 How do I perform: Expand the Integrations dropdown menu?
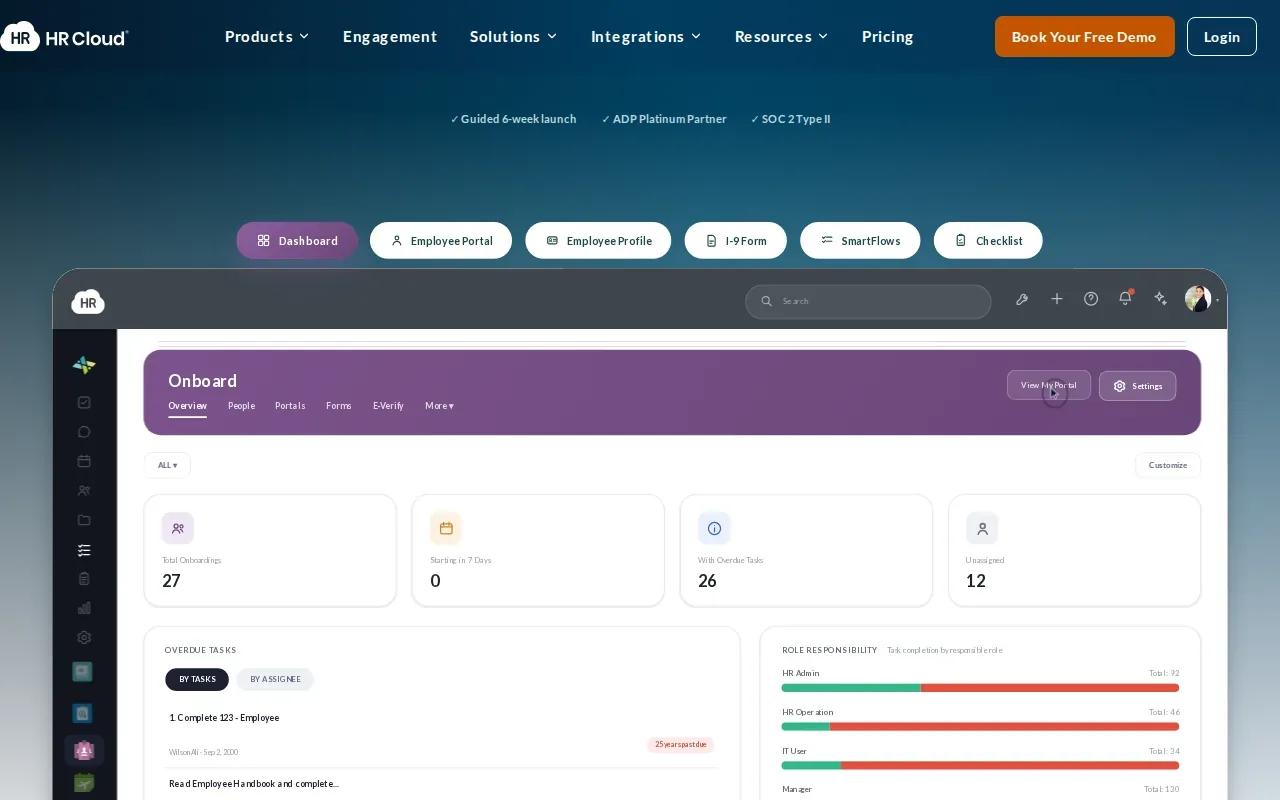[646, 37]
